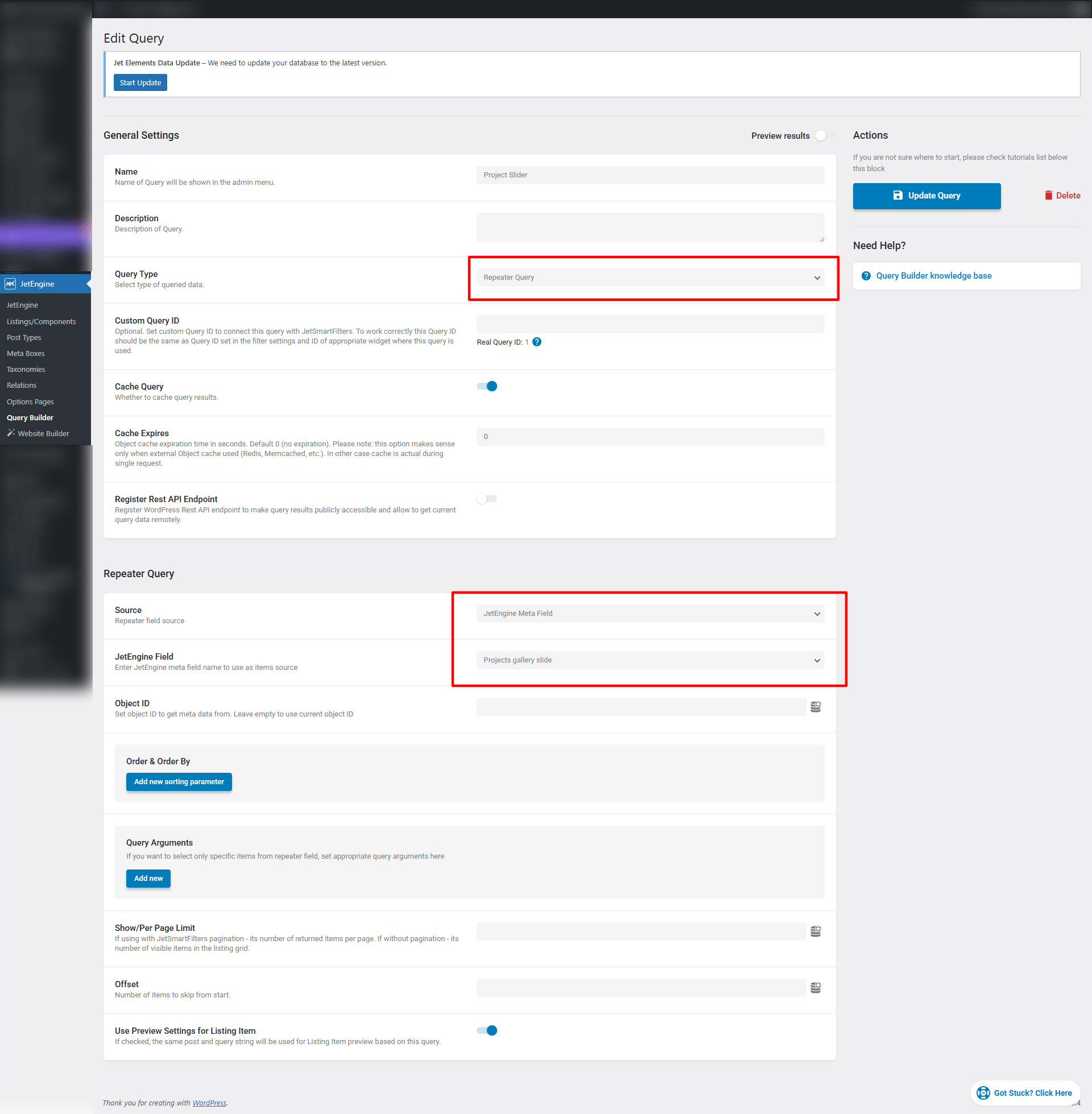
Task: Select Post Types in the sidebar
Action: pyautogui.click(x=23, y=337)
